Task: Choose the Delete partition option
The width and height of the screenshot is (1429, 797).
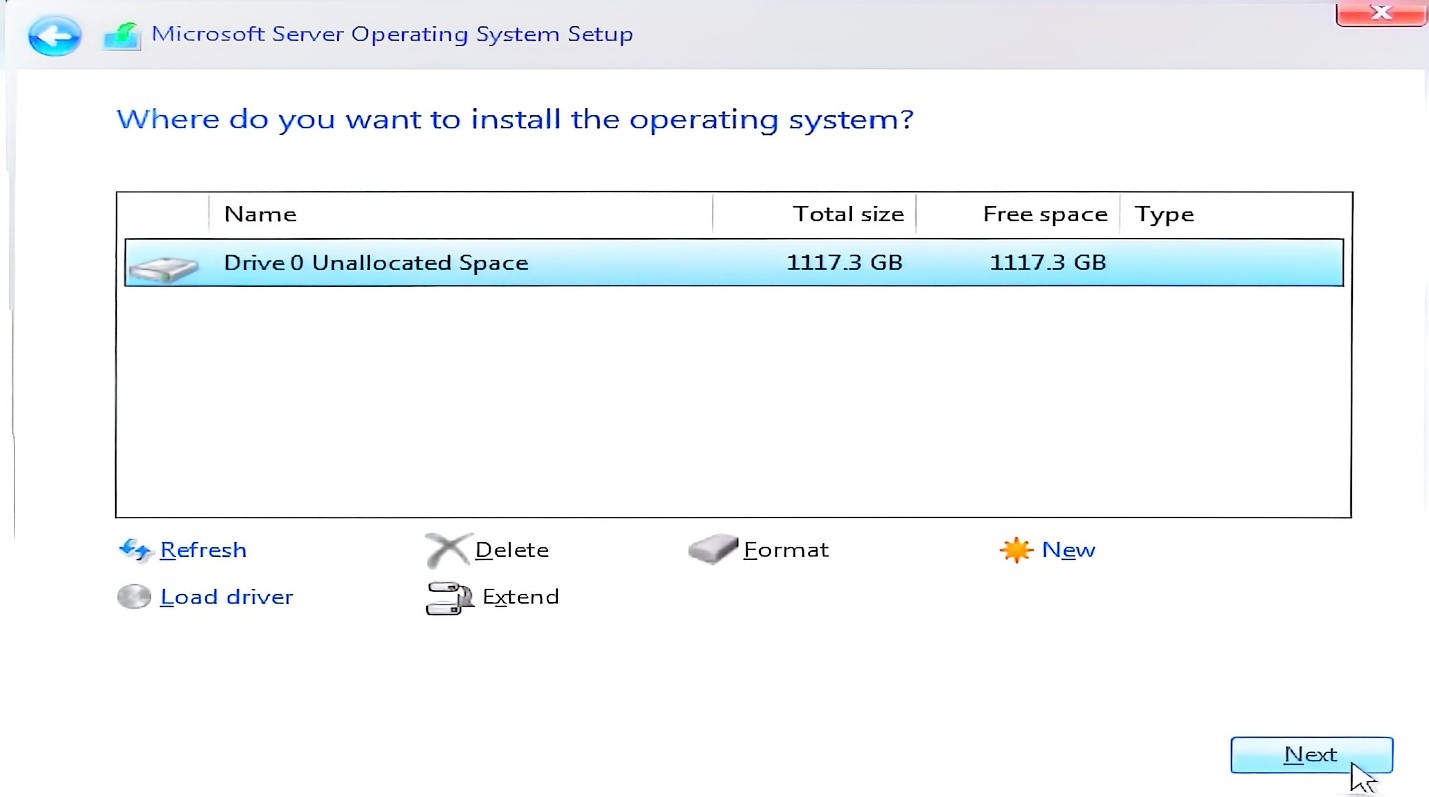Action: click(x=512, y=550)
